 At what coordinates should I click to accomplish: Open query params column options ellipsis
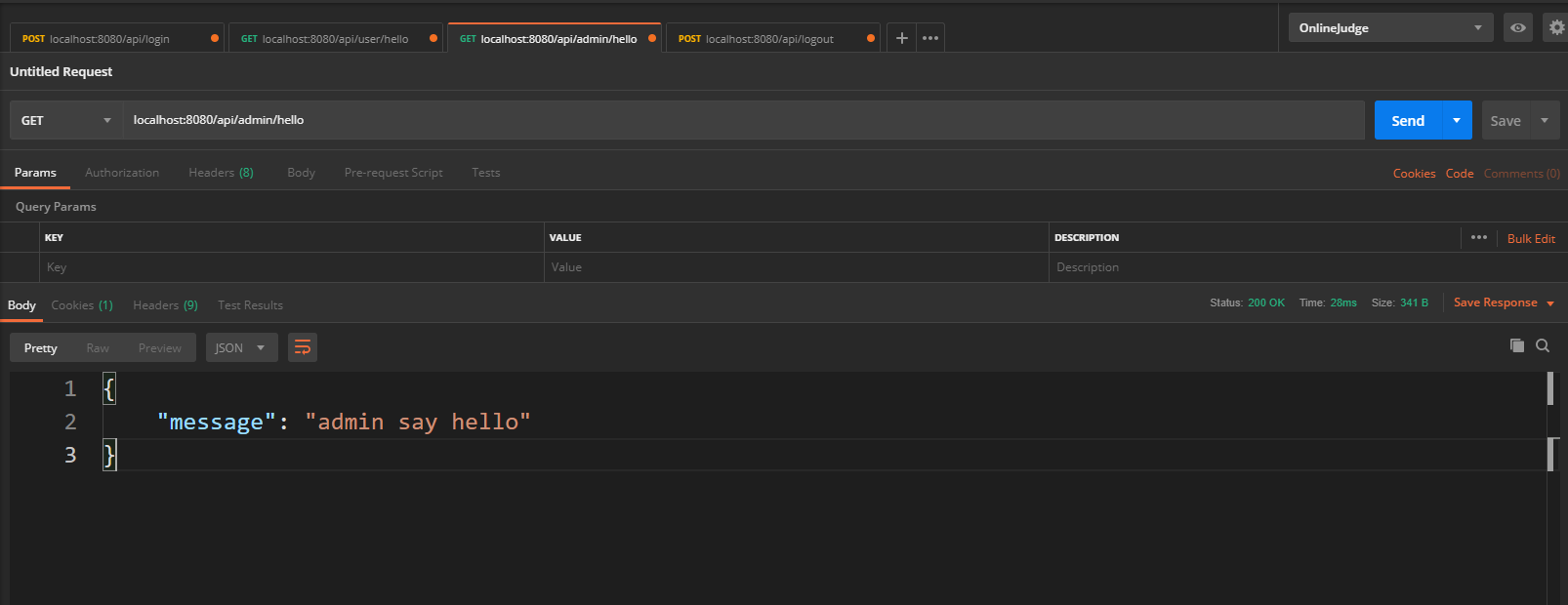click(x=1478, y=237)
